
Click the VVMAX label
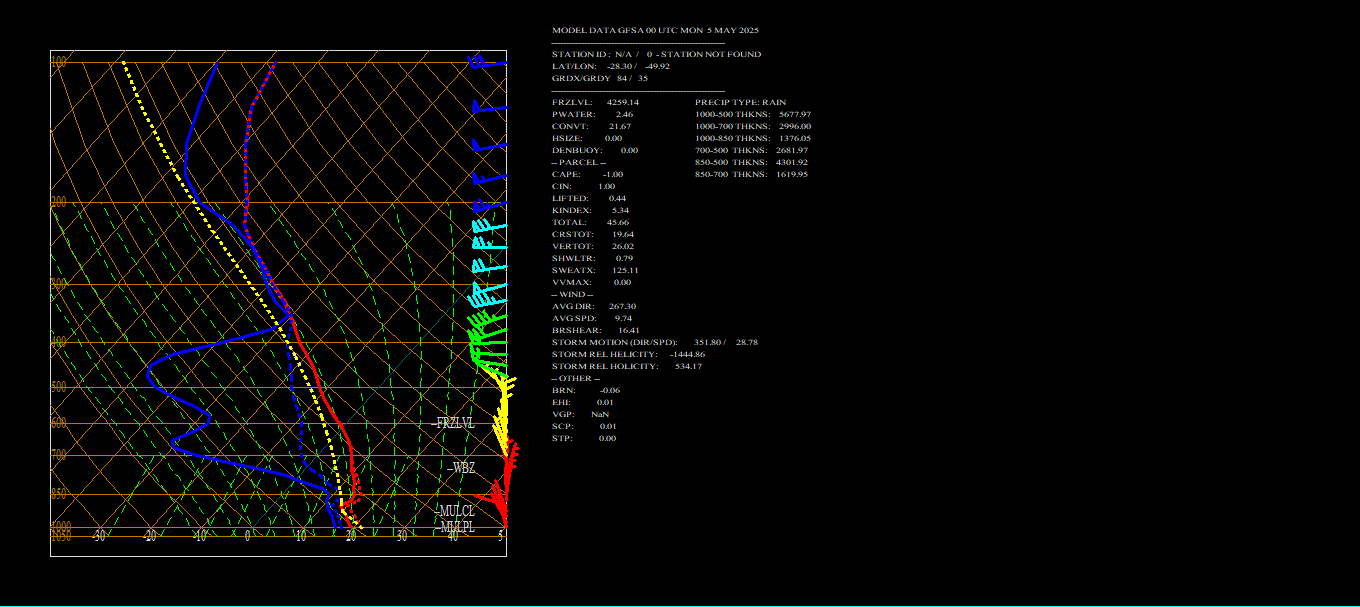coord(568,282)
